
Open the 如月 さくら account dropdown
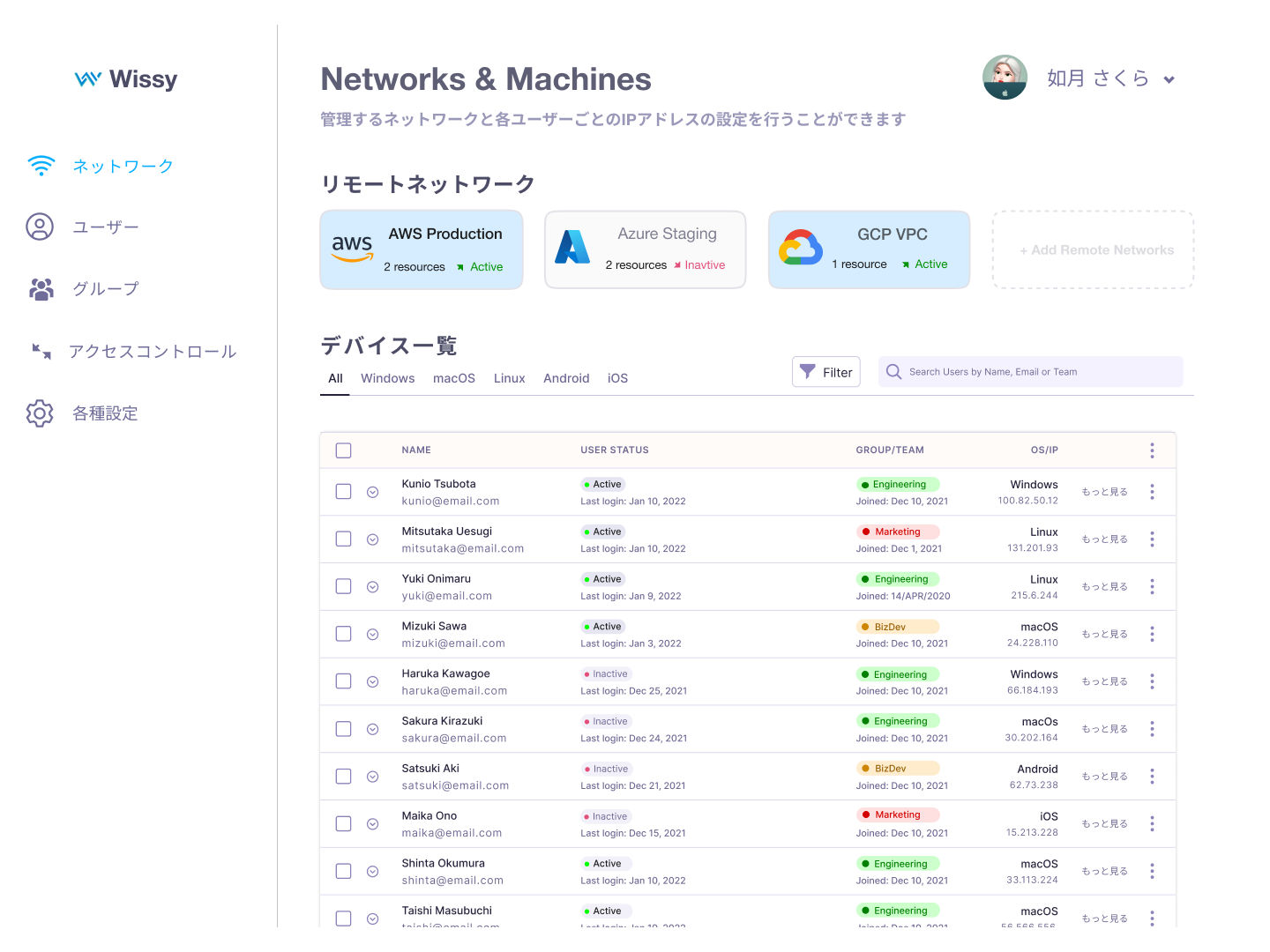coord(1169,78)
